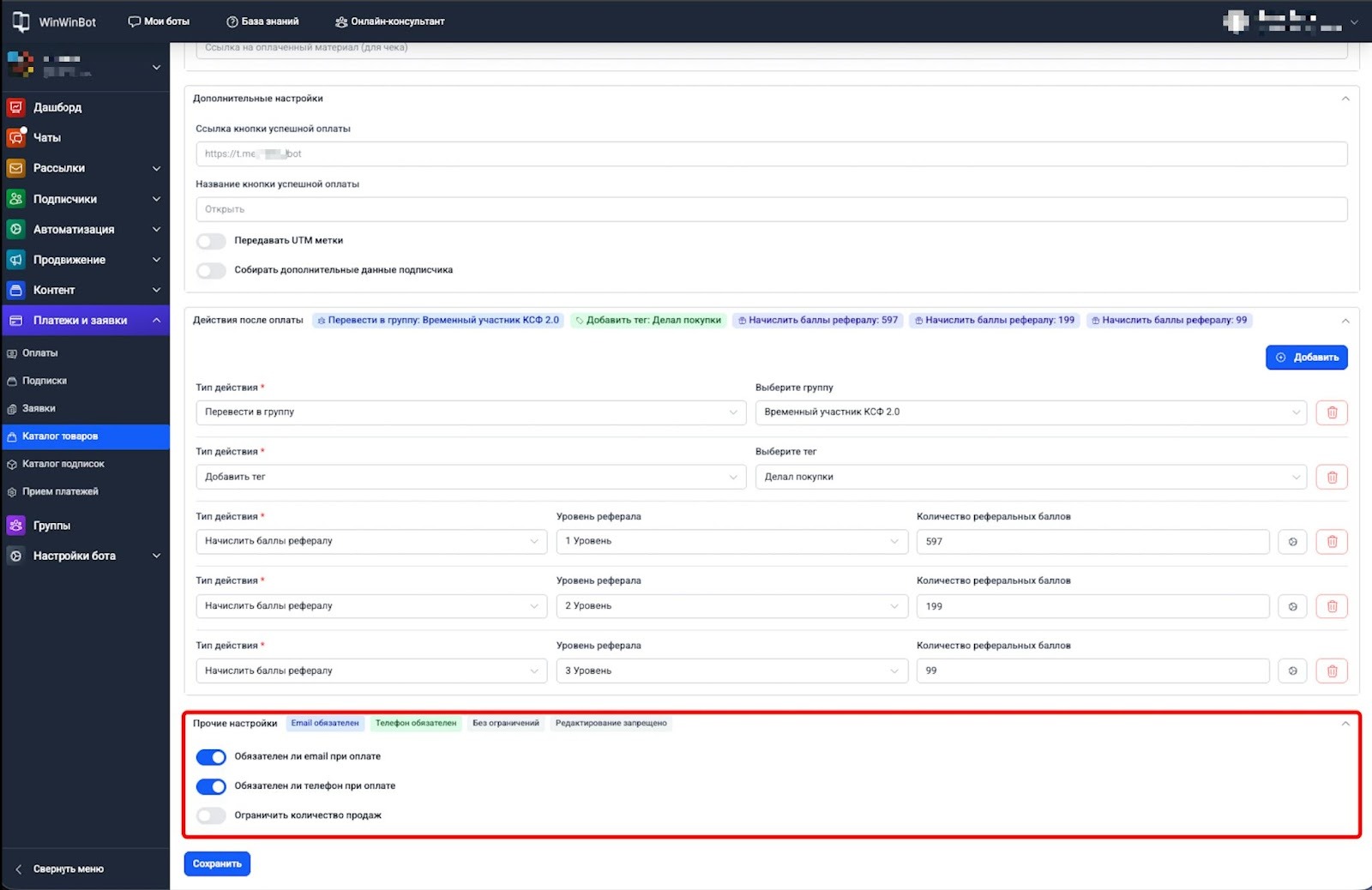This screenshot has width=1372, height=890.
Task: Open the 'Выберите группу' dropdown
Action: [x=1030, y=412]
